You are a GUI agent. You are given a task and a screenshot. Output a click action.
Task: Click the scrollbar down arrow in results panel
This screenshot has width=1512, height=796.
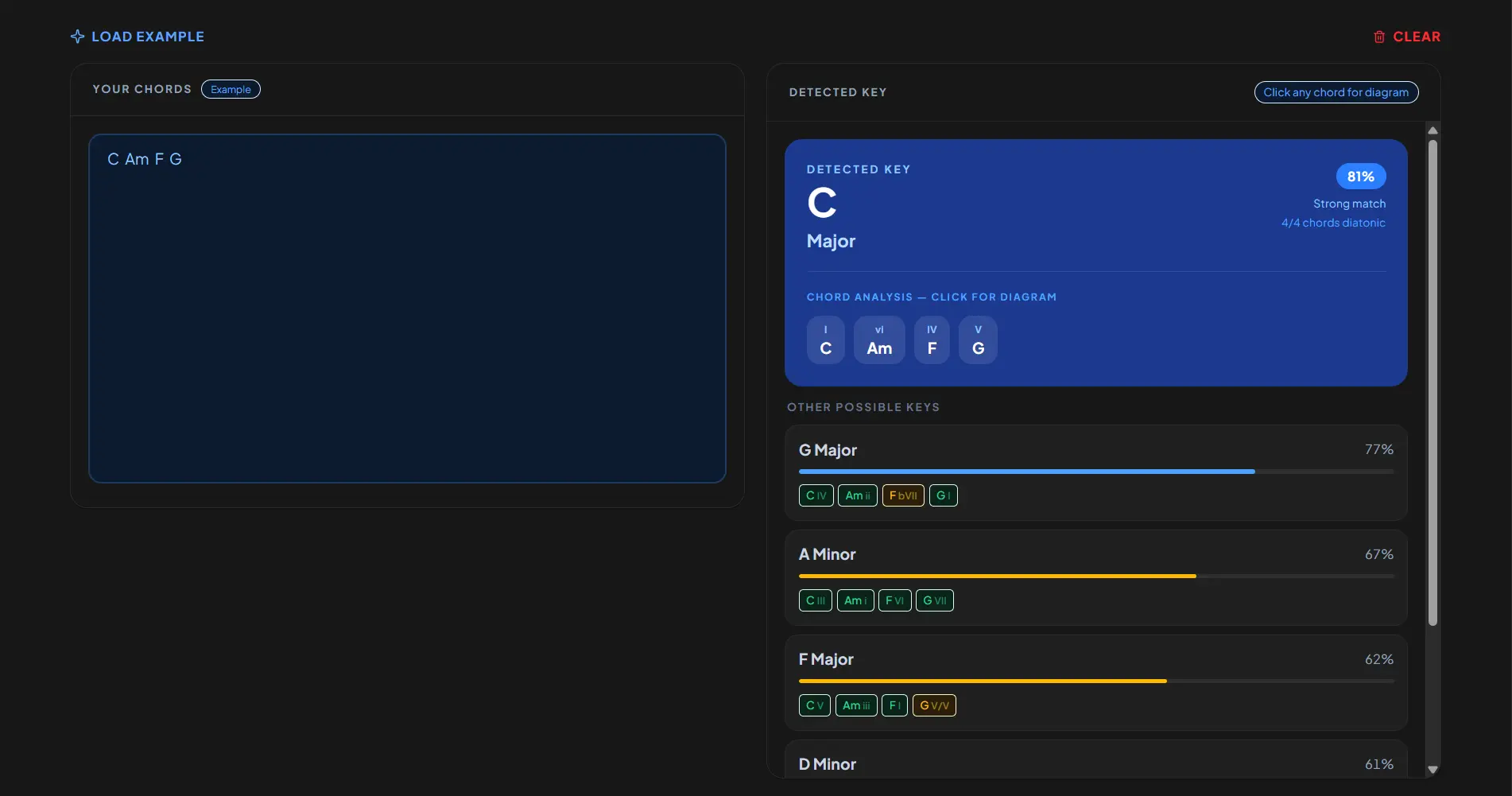click(x=1433, y=770)
